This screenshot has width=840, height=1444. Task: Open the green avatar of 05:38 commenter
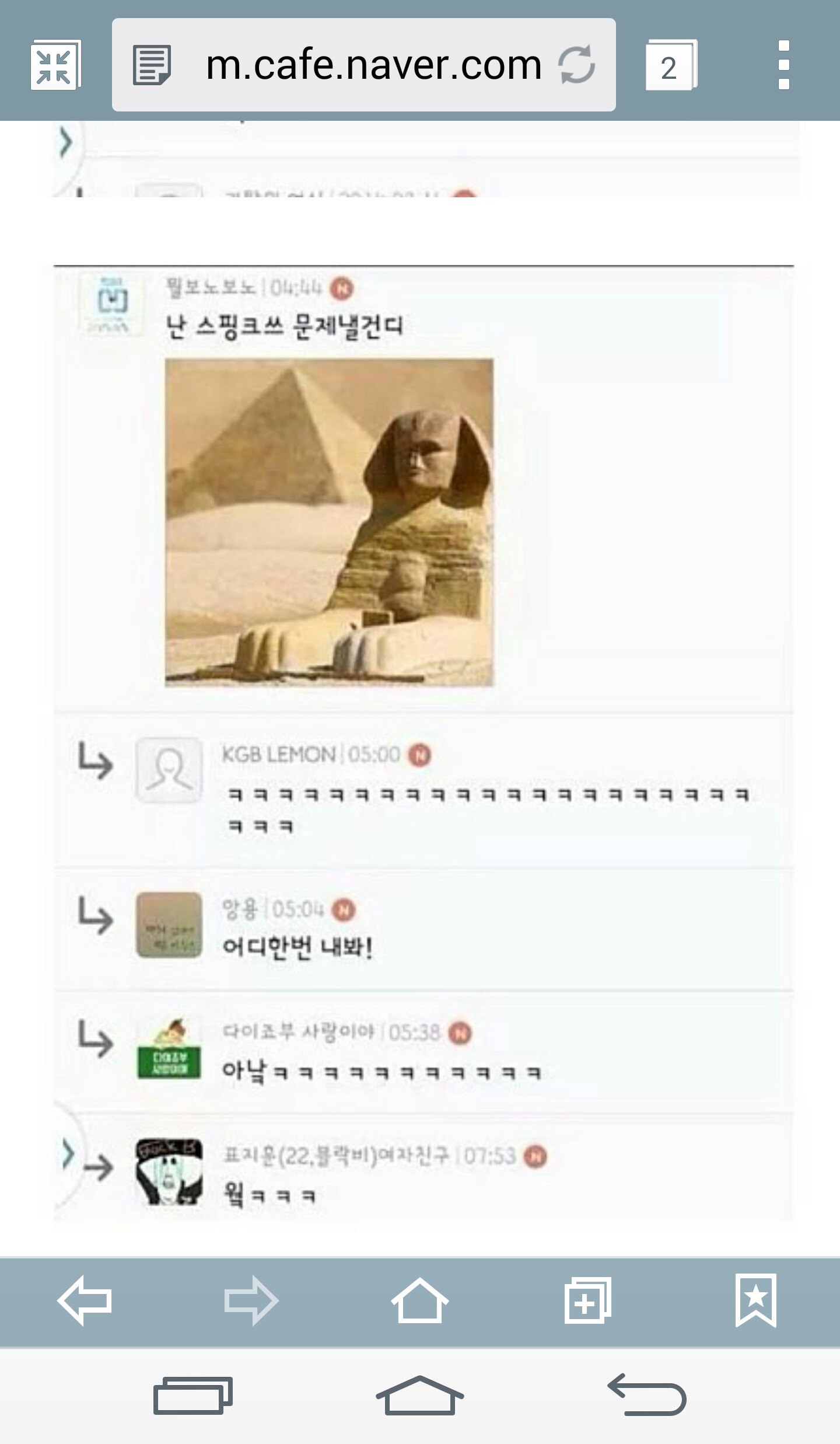[x=169, y=1049]
